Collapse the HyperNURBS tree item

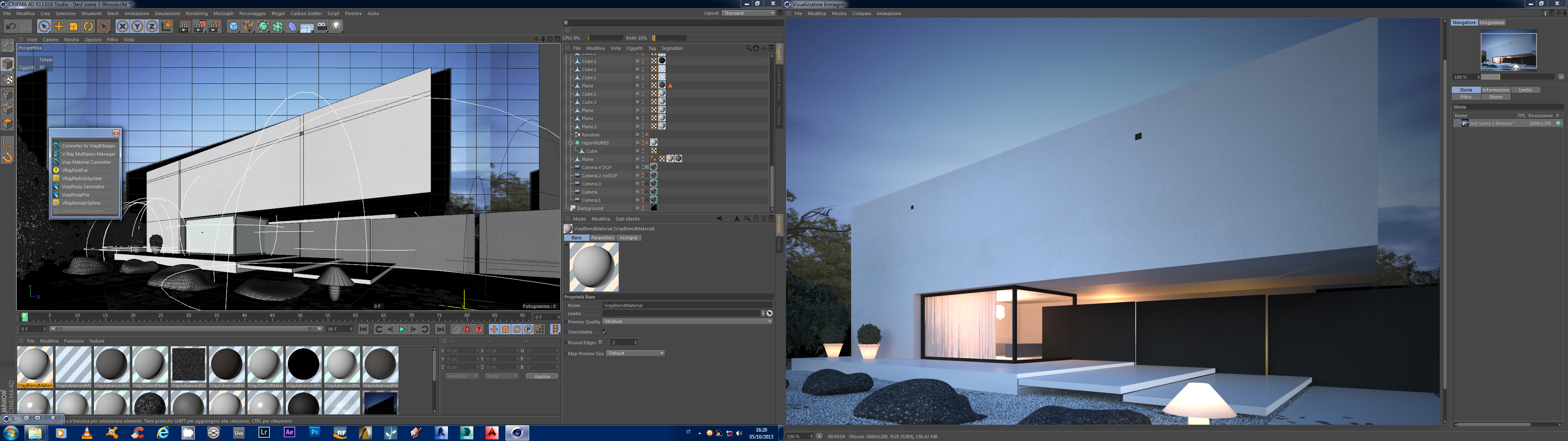[x=571, y=143]
